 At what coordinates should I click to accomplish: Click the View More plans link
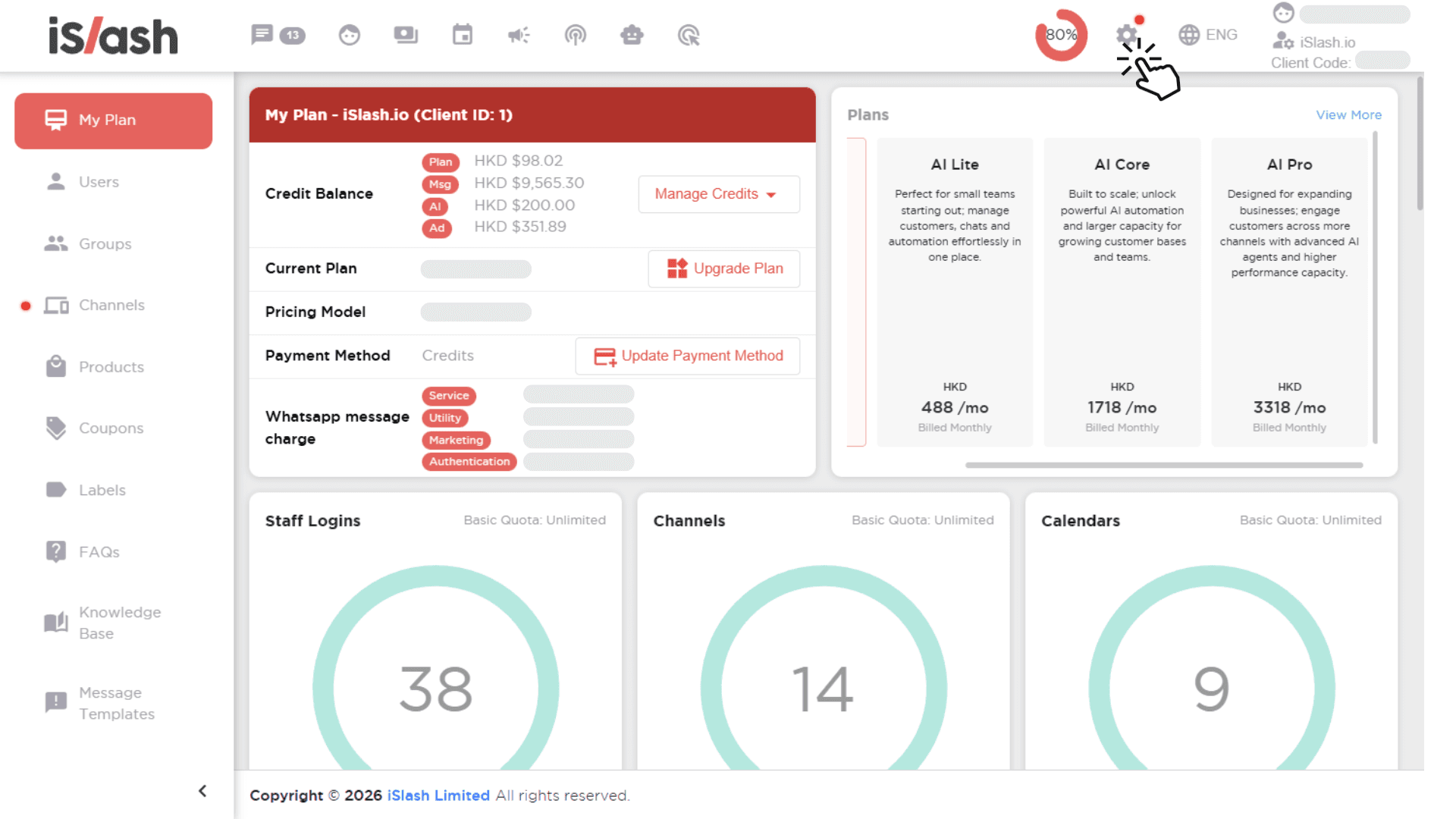(x=1348, y=115)
